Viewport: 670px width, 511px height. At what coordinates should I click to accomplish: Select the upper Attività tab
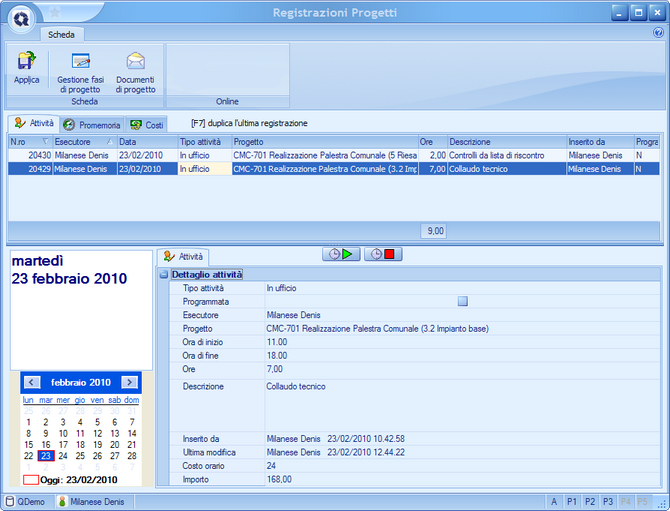35,123
